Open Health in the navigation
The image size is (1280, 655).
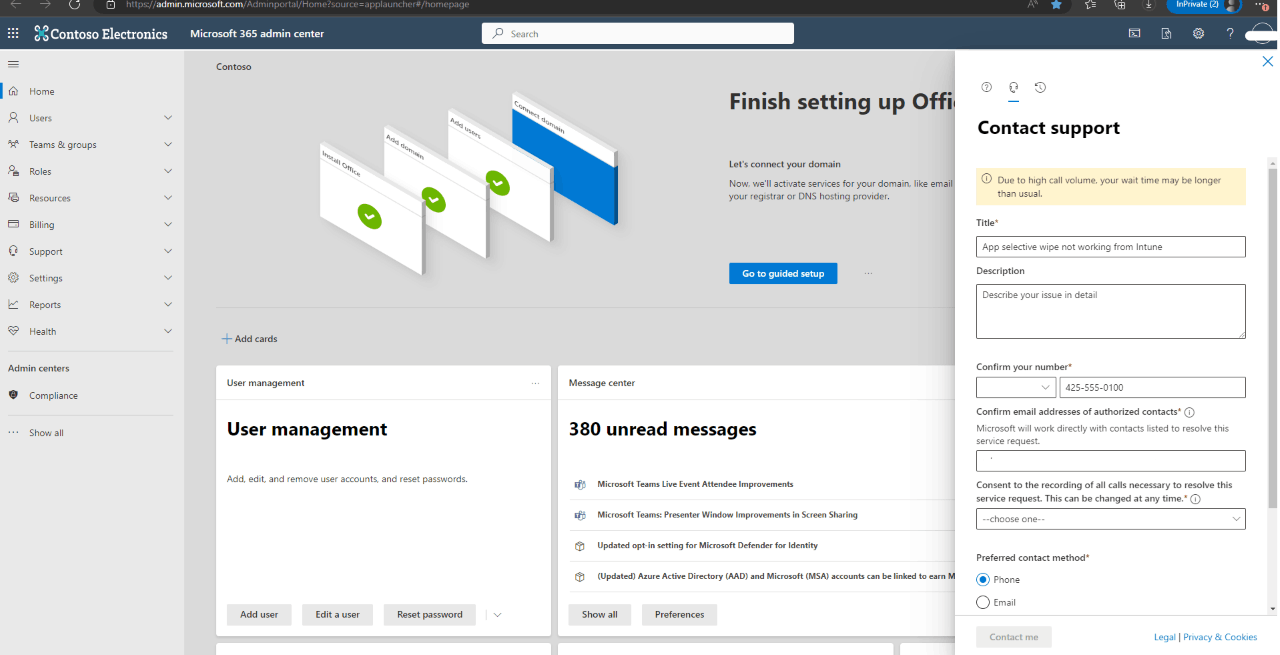[x=43, y=331]
